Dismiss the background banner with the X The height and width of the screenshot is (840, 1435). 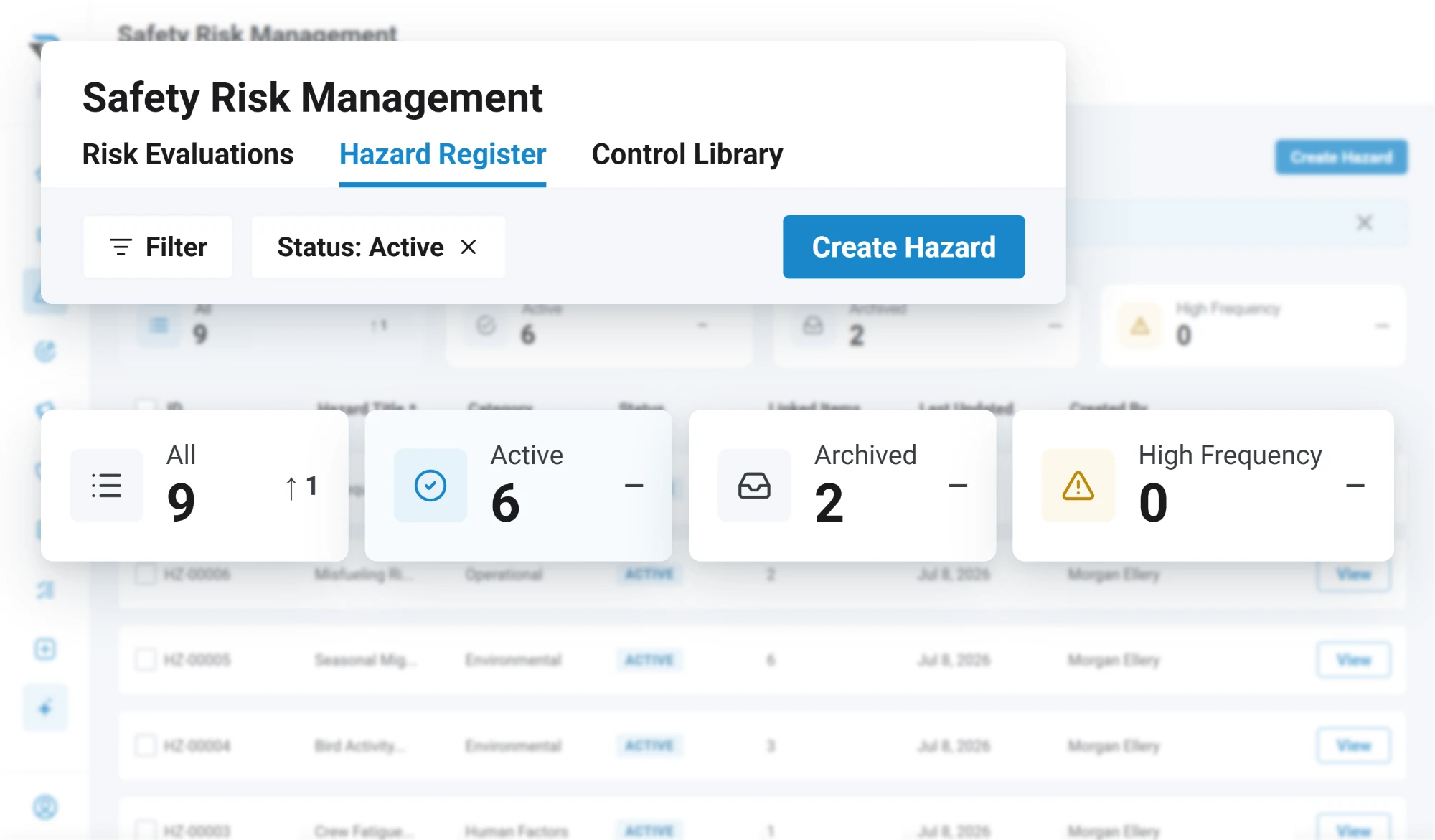1364,223
